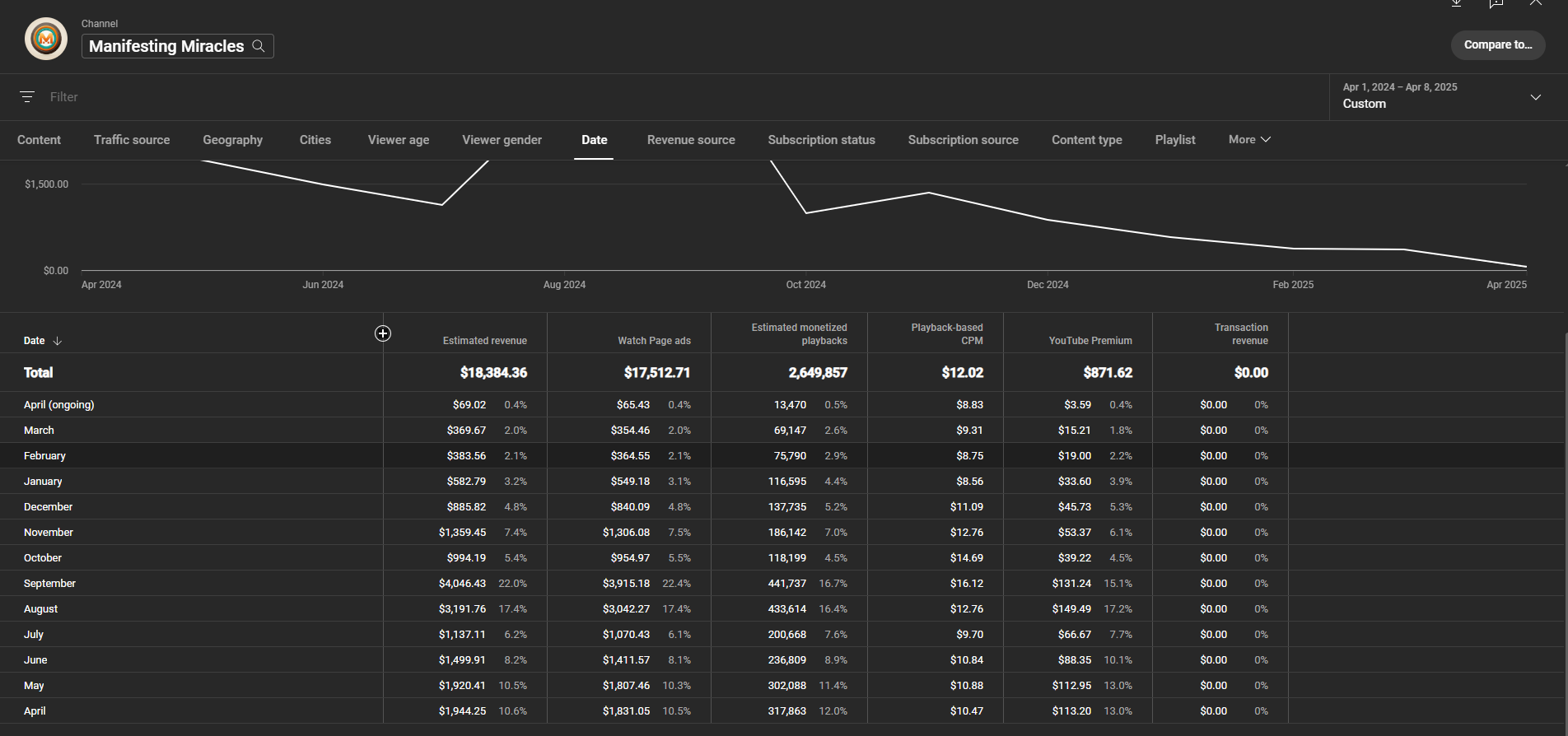
Task: Select the February row label
Action: click(44, 456)
